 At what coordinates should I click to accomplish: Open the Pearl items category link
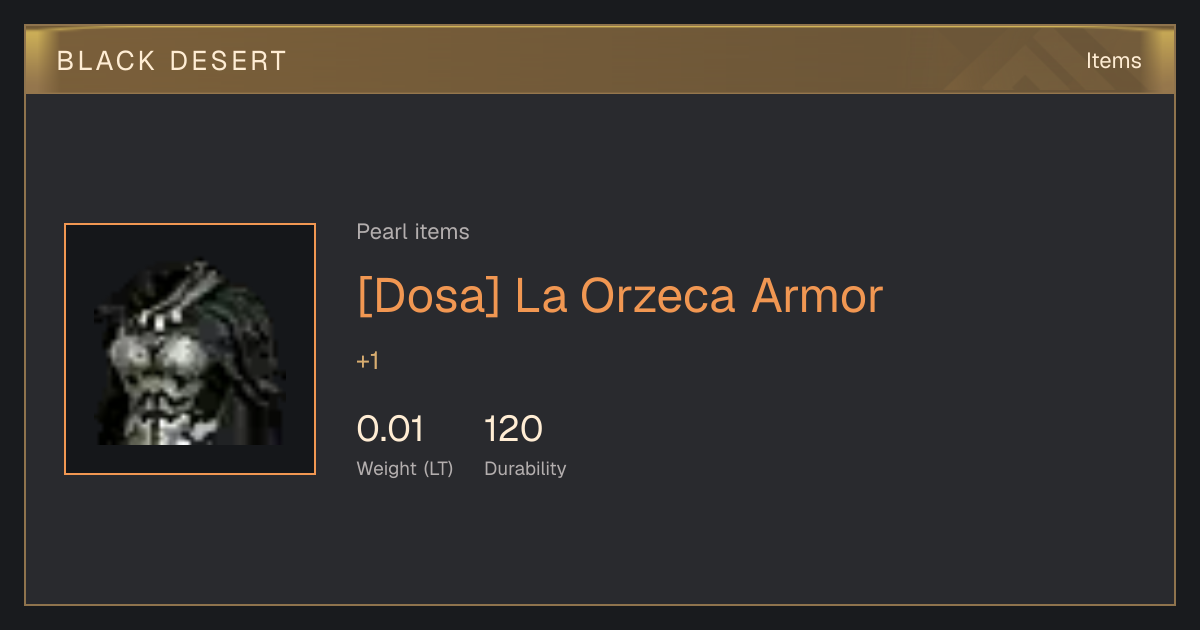coord(413,232)
